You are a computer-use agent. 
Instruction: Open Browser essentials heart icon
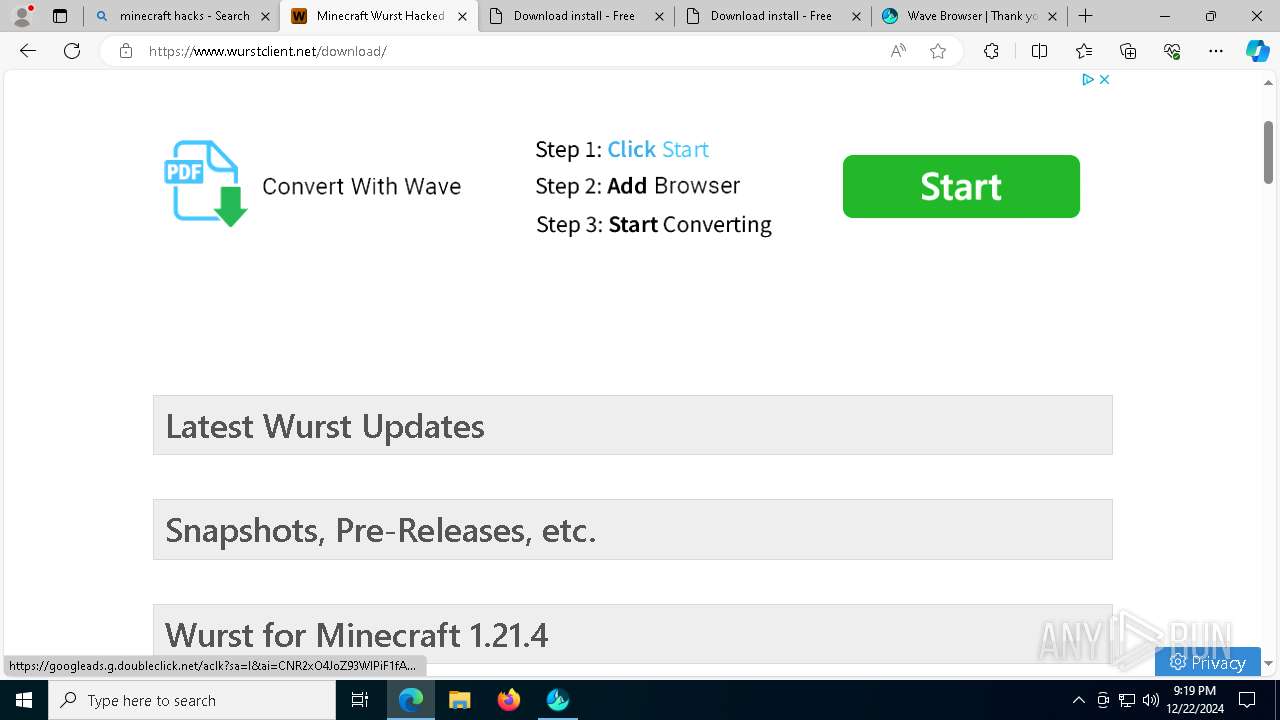[1172, 51]
